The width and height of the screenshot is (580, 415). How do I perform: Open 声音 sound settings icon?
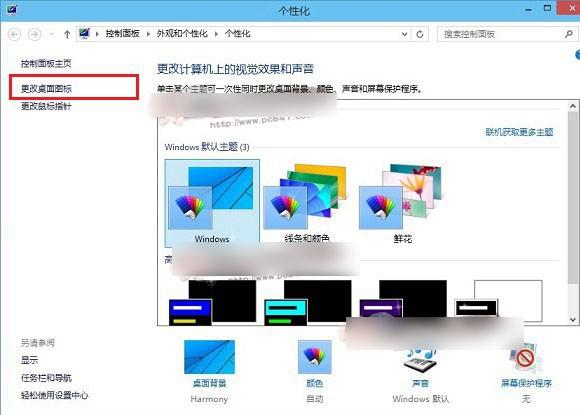click(420, 359)
